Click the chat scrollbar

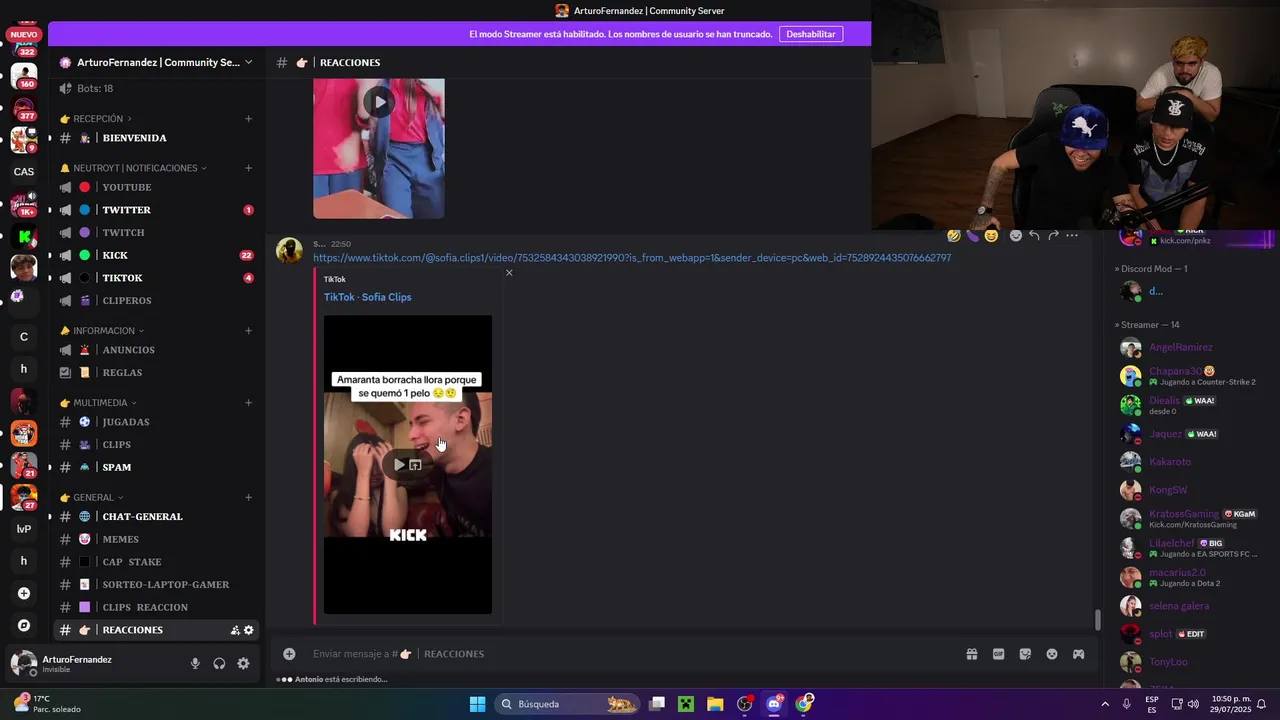[x=1097, y=620]
